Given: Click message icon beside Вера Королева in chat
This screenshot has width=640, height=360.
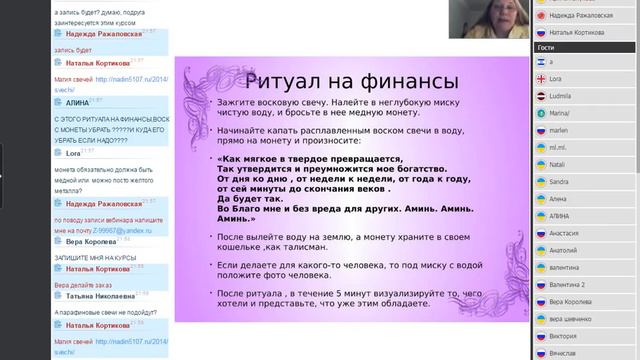Looking at the screenshot, I should point(58,241).
